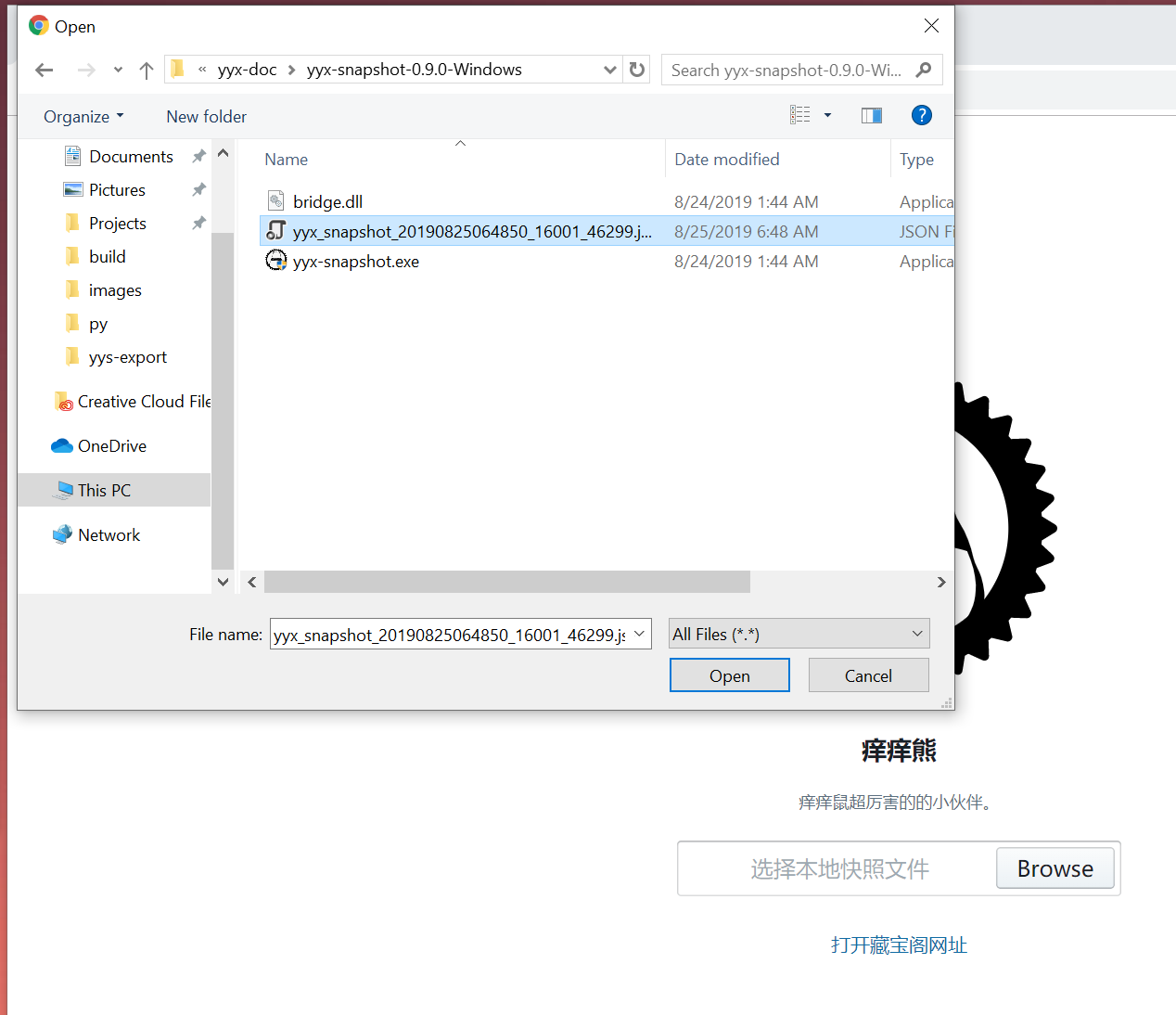This screenshot has height=1015, width=1176.
Task: Click the horizontal scrollbar right arrow
Action: pos(941,583)
